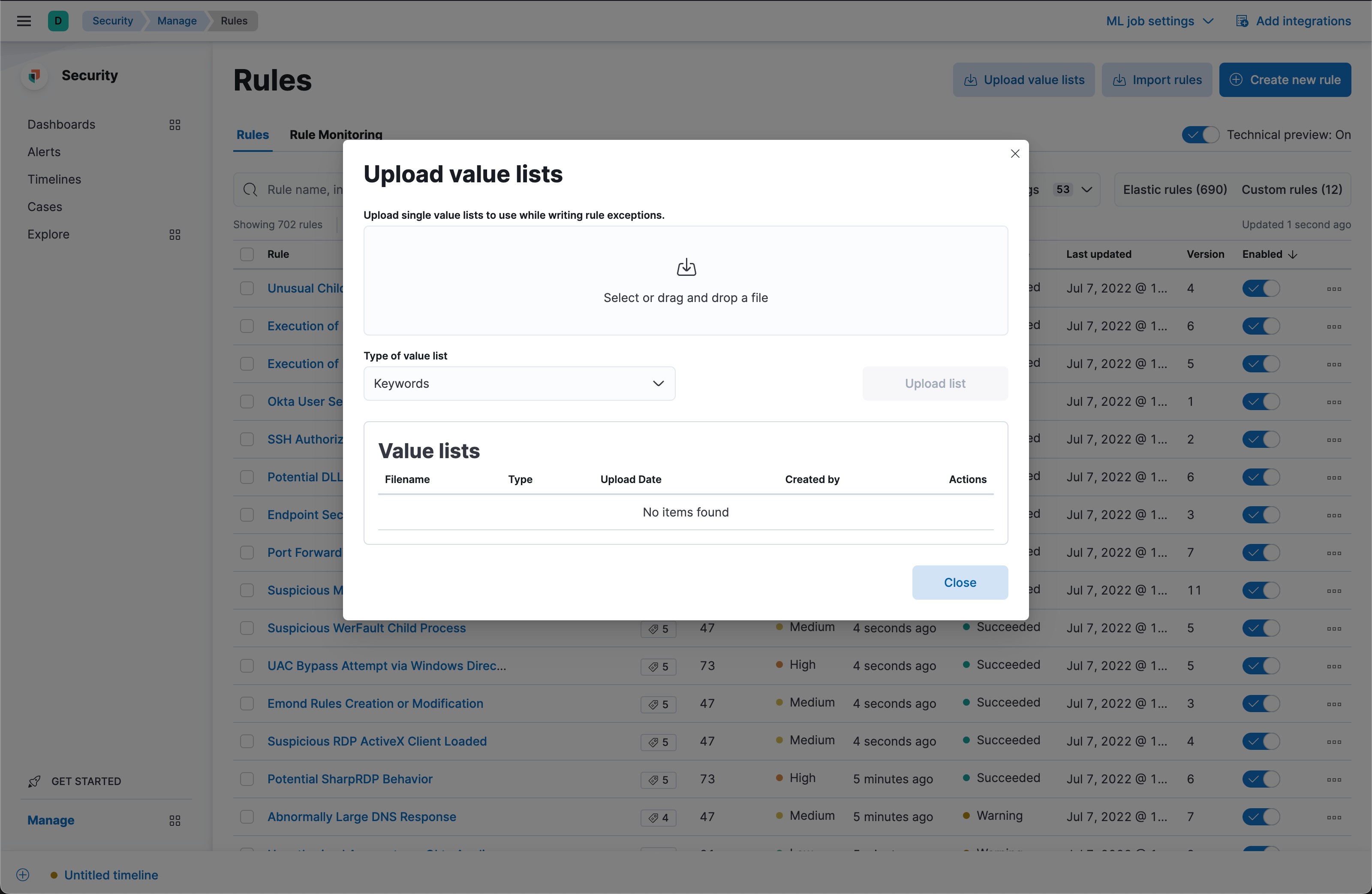Switch to the Rule Monitoring tab

tap(336, 134)
